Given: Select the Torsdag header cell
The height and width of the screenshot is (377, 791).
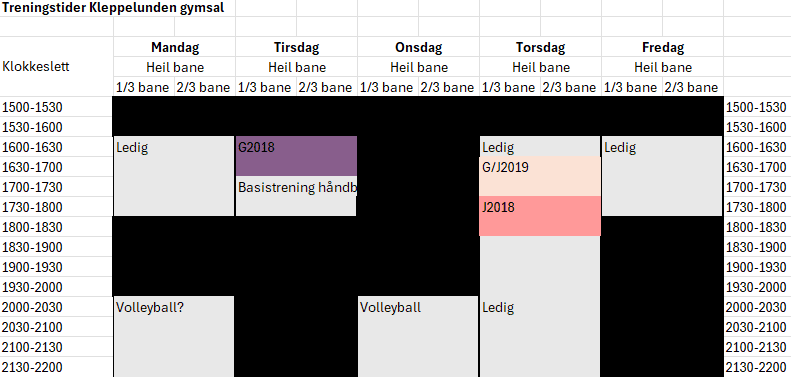Looking at the screenshot, I should tap(540, 47).
